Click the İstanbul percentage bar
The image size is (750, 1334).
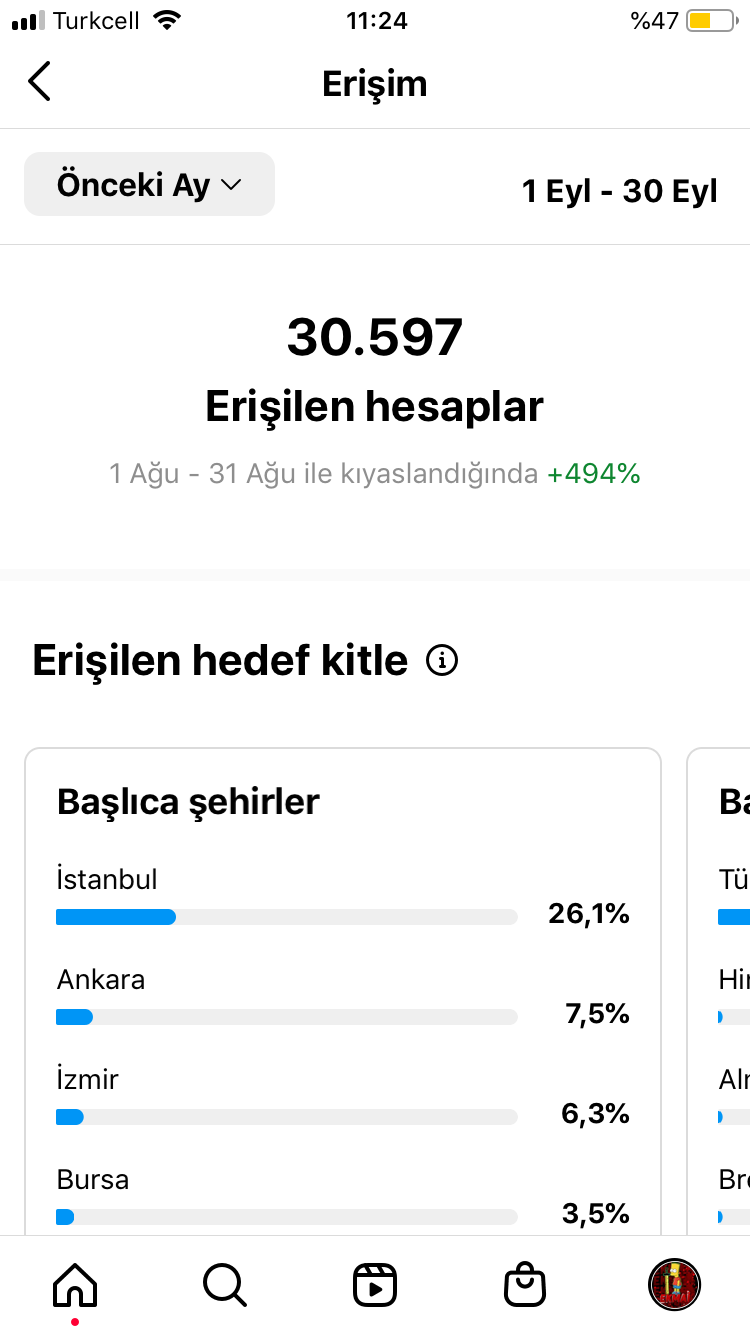287,917
